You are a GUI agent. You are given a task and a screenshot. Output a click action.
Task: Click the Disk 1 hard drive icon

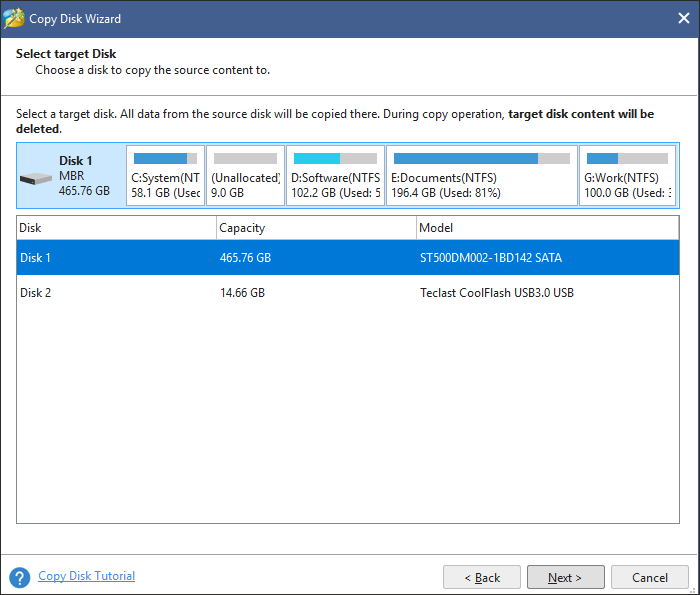pos(36,179)
